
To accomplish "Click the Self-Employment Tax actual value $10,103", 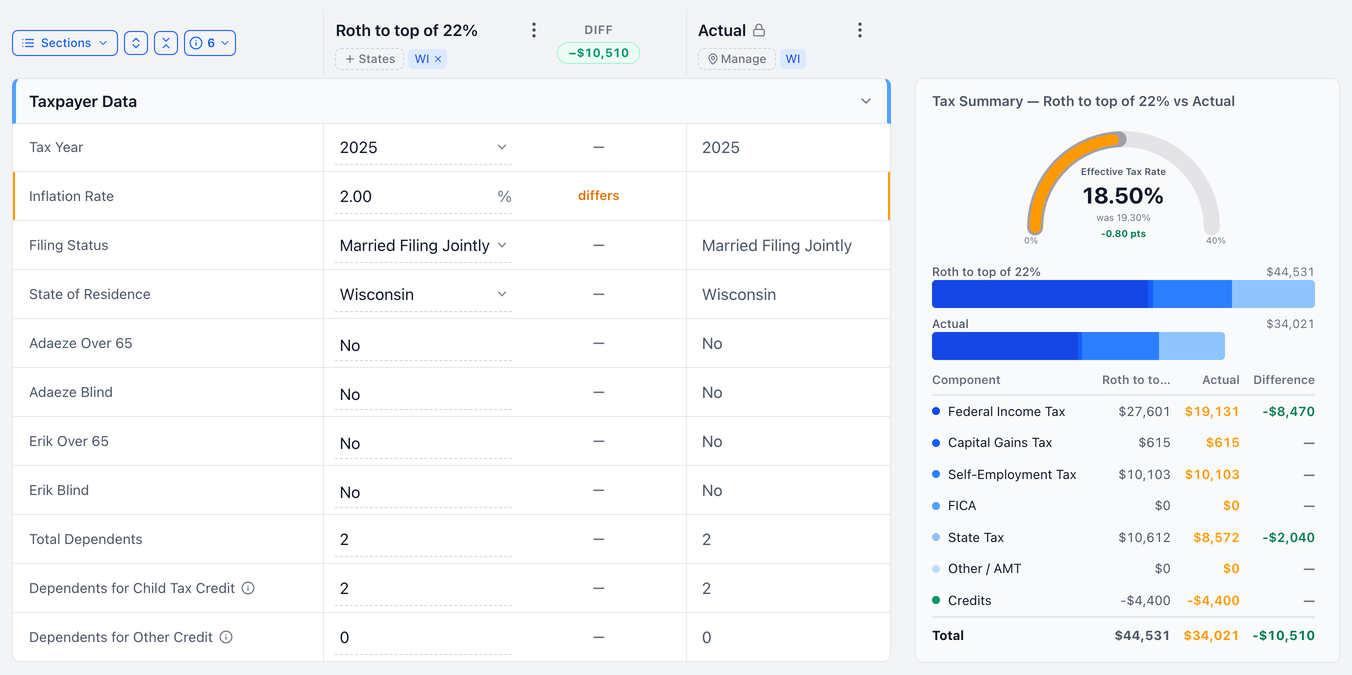I will click(x=1212, y=475).
